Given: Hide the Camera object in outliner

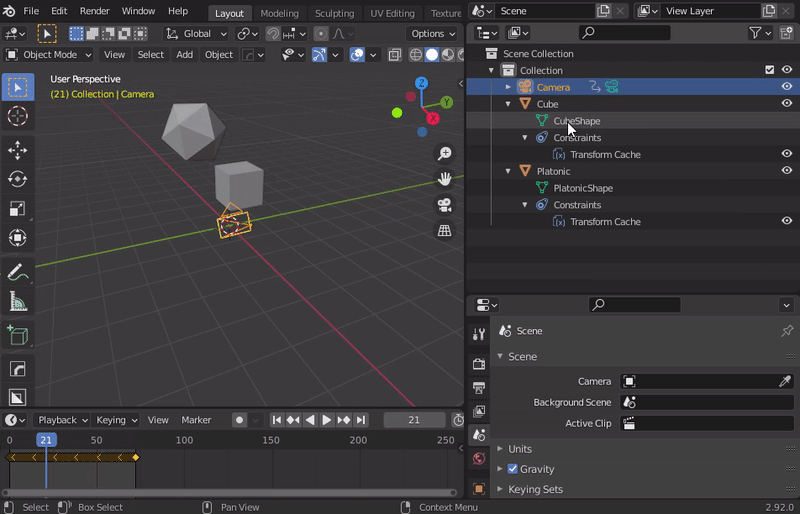Looking at the screenshot, I should pyautogui.click(x=786, y=87).
